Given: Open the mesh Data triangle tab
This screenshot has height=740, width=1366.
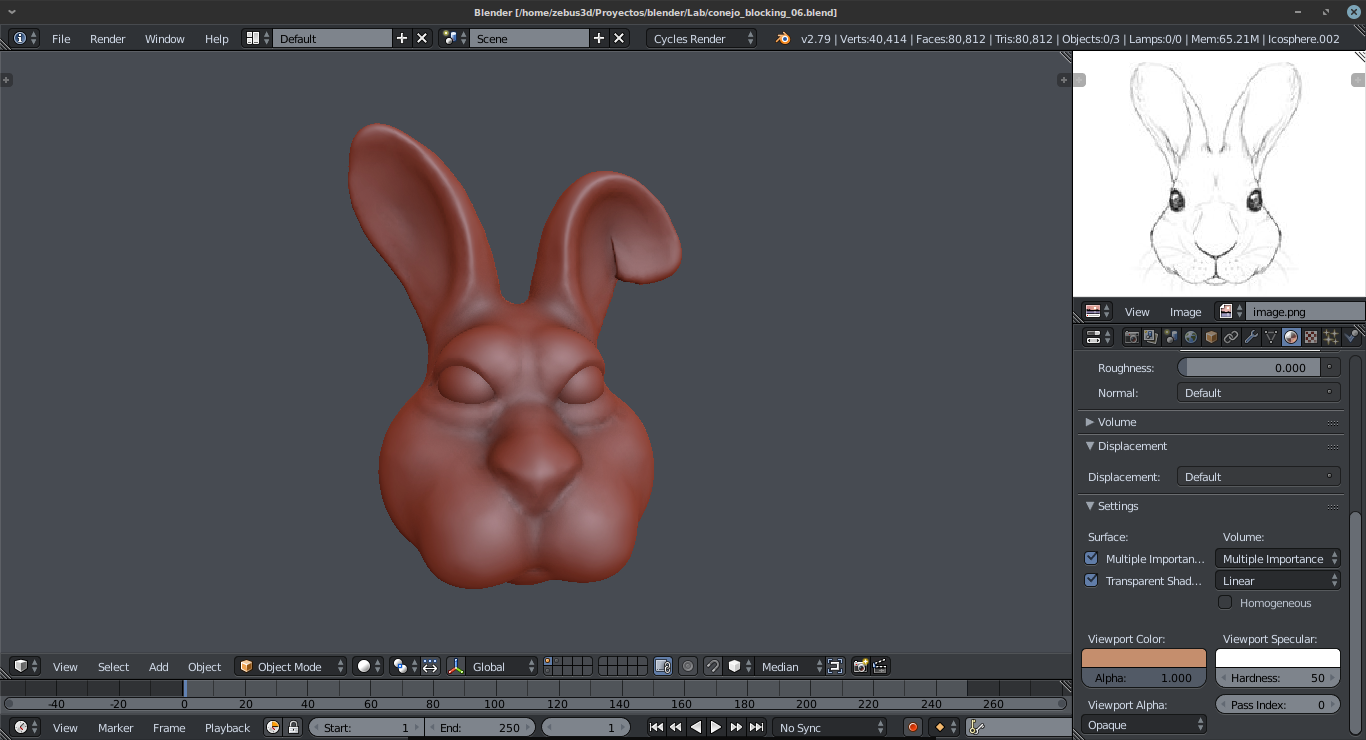Looking at the screenshot, I should click(x=1271, y=337).
